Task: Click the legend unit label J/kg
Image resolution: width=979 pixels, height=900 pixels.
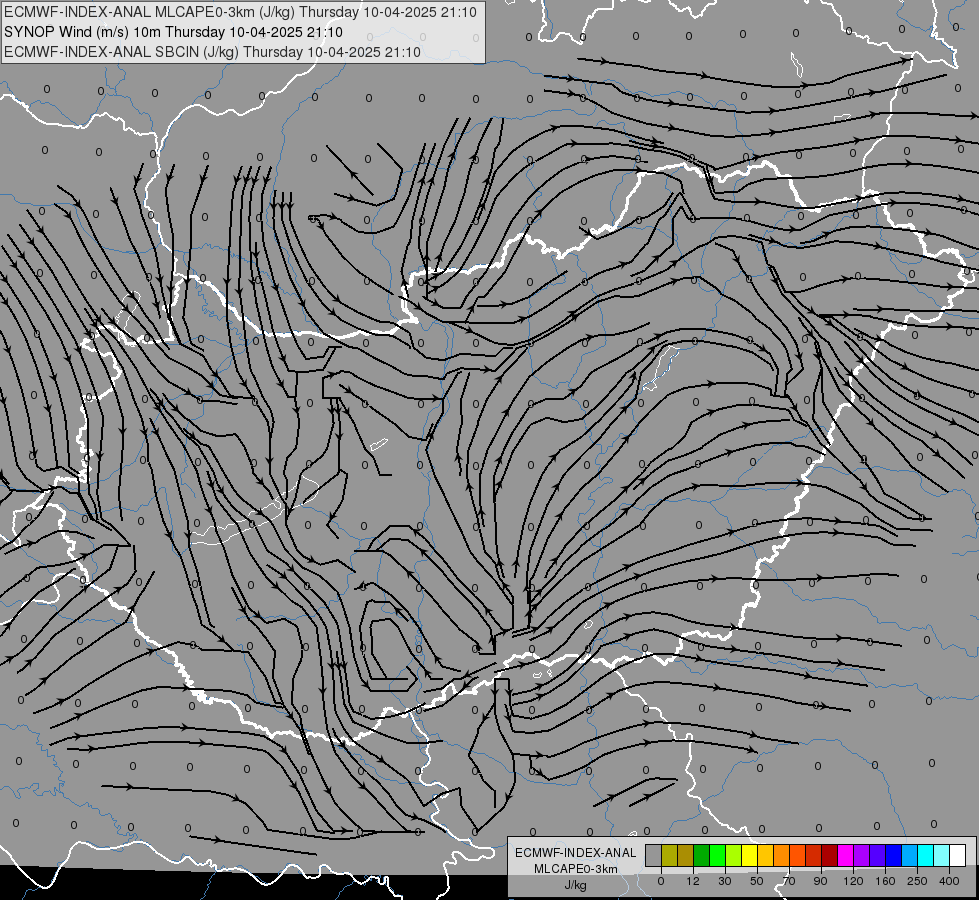Action: point(575,885)
